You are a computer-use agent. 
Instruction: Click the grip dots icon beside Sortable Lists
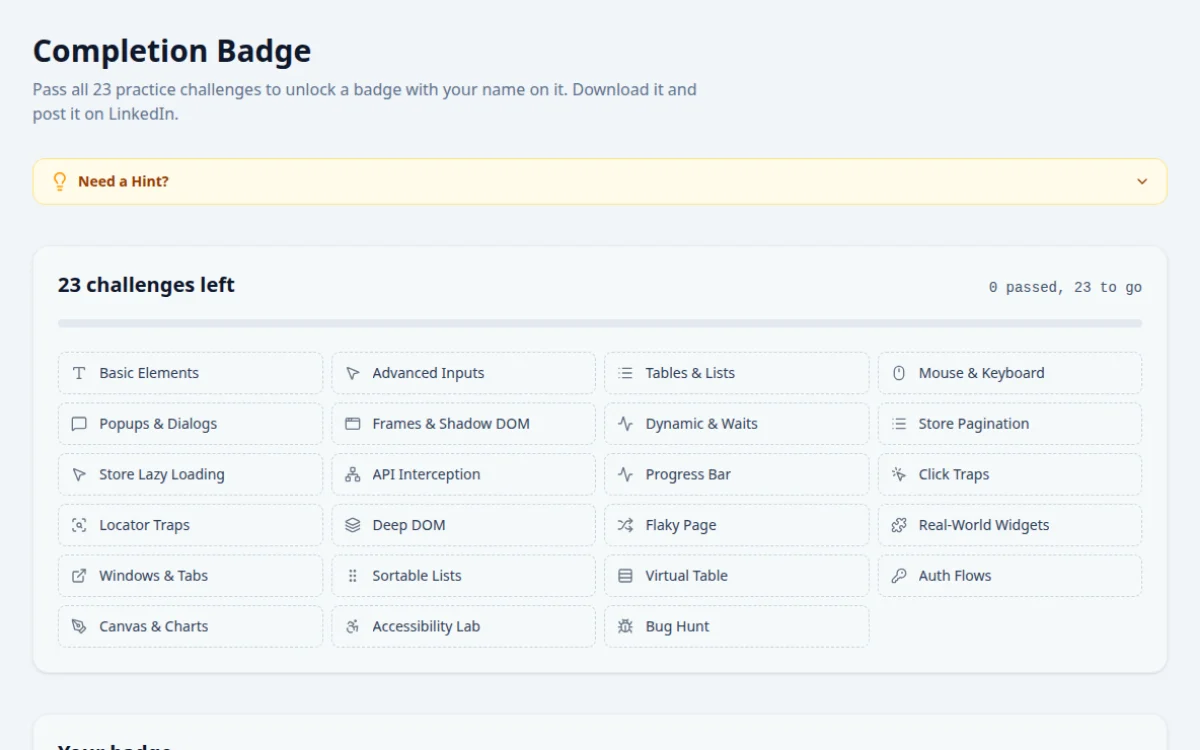pos(352,576)
